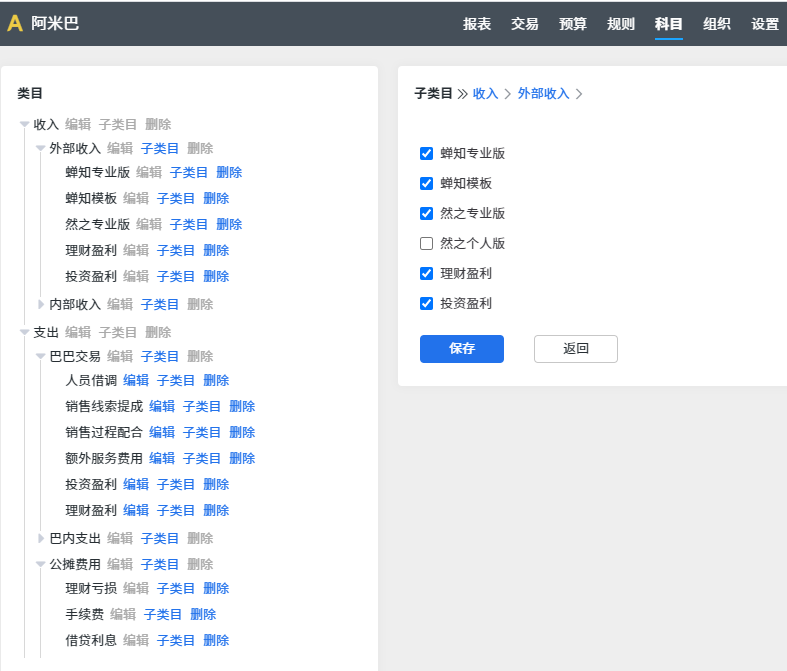Image resolution: width=787 pixels, height=671 pixels.
Task: Open the 规则 menu item
Action: [x=620, y=24]
